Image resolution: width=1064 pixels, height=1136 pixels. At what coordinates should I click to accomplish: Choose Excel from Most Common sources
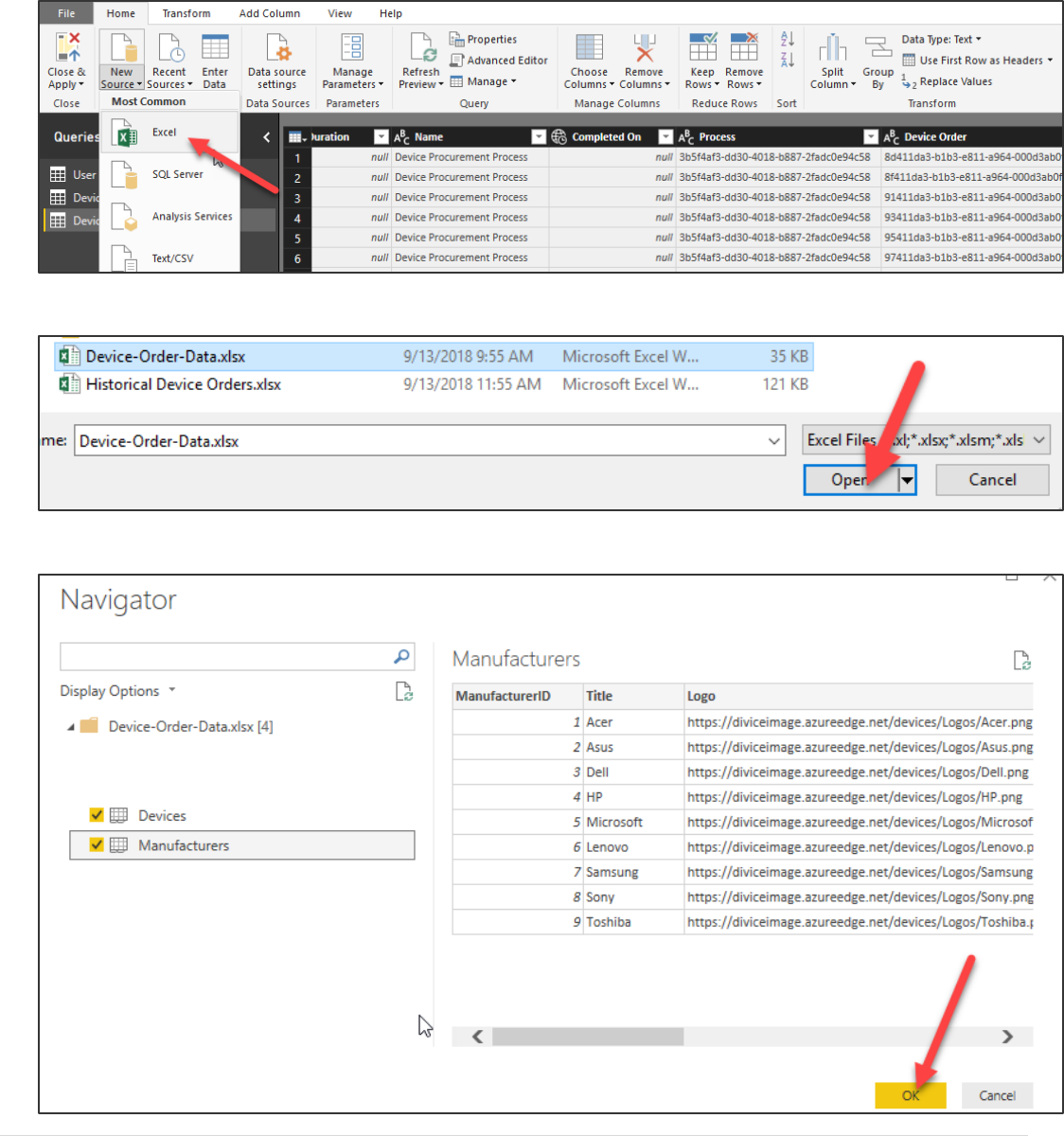(x=170, y=133)
